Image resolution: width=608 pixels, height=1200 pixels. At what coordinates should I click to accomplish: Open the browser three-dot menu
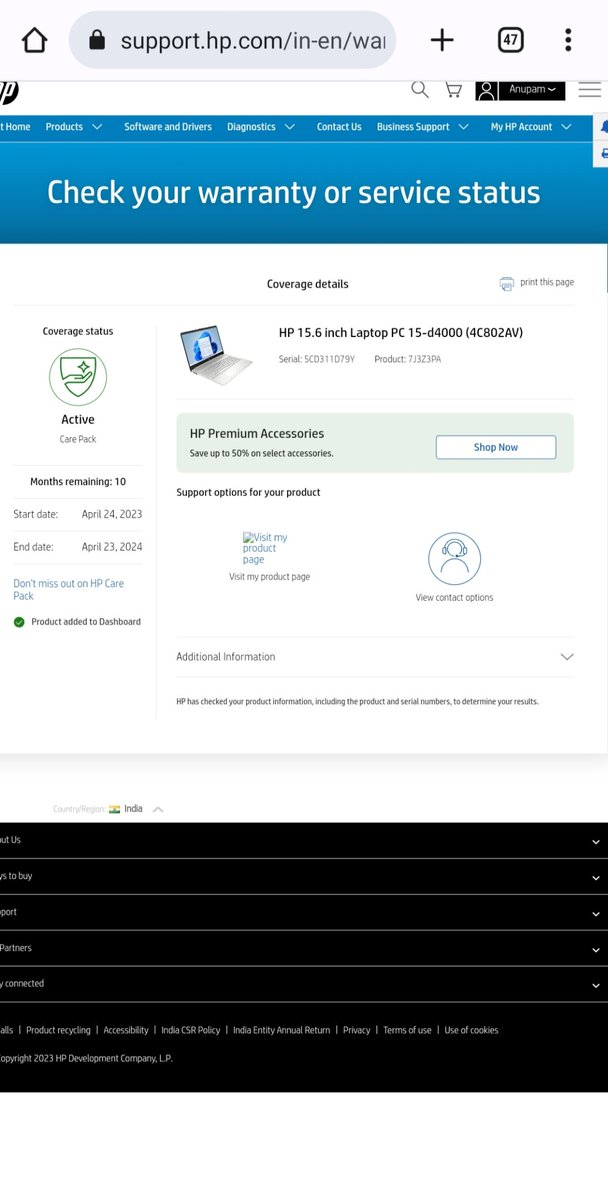(568, 40)
